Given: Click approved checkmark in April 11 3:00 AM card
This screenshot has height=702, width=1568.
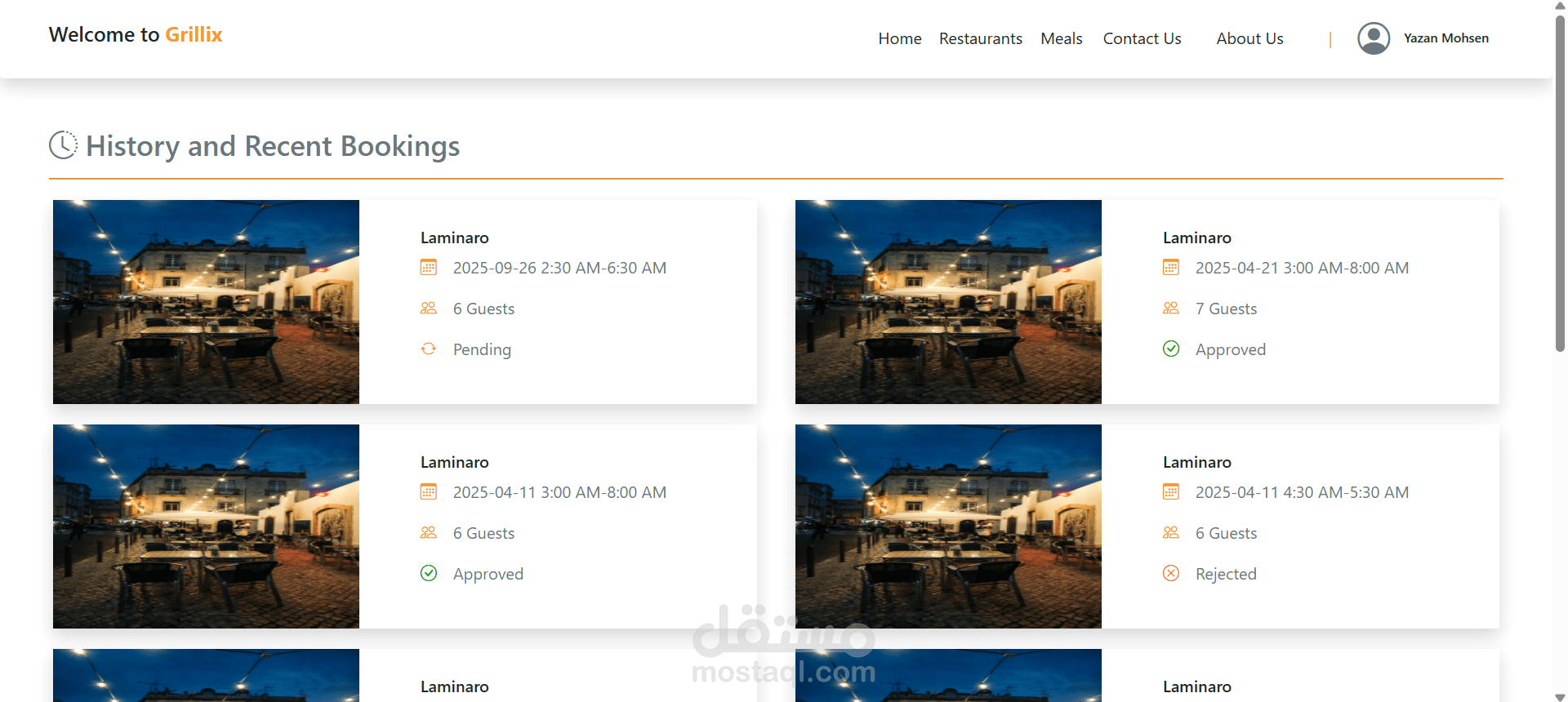Looking at the screenshot, I should tap(429, 573).
